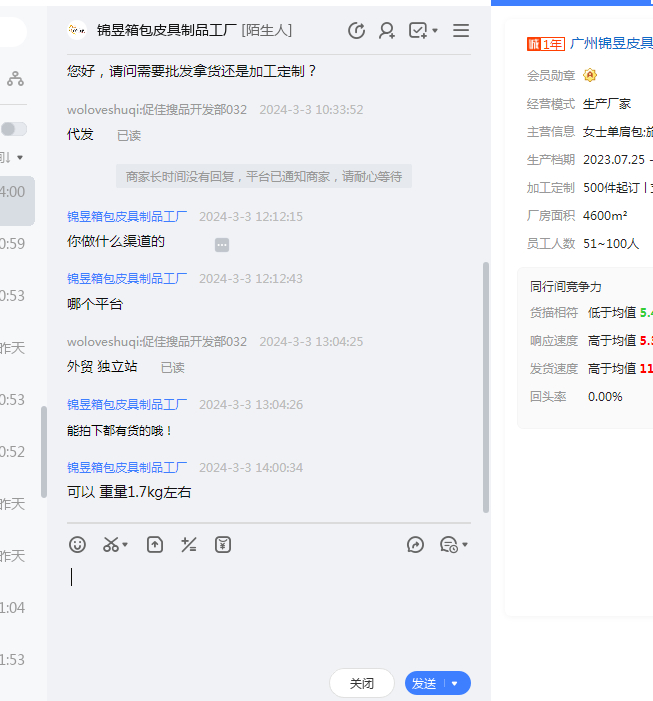Screen dimensions: 653x701
Task: Click the refresh clock icon in chat header
Action: pos(356,30)
